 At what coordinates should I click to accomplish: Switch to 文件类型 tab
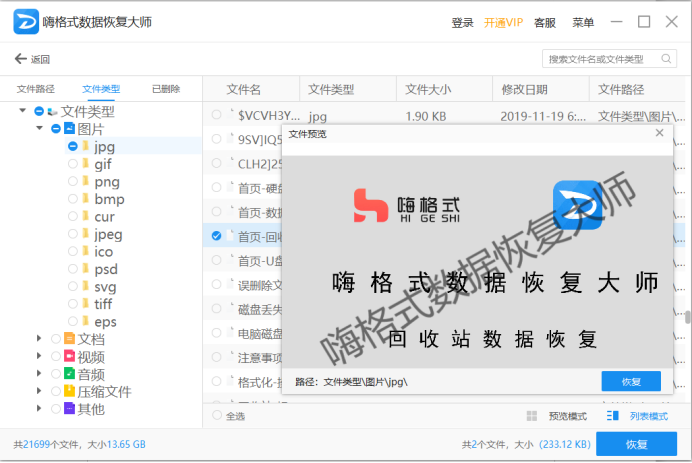(101, 89)
